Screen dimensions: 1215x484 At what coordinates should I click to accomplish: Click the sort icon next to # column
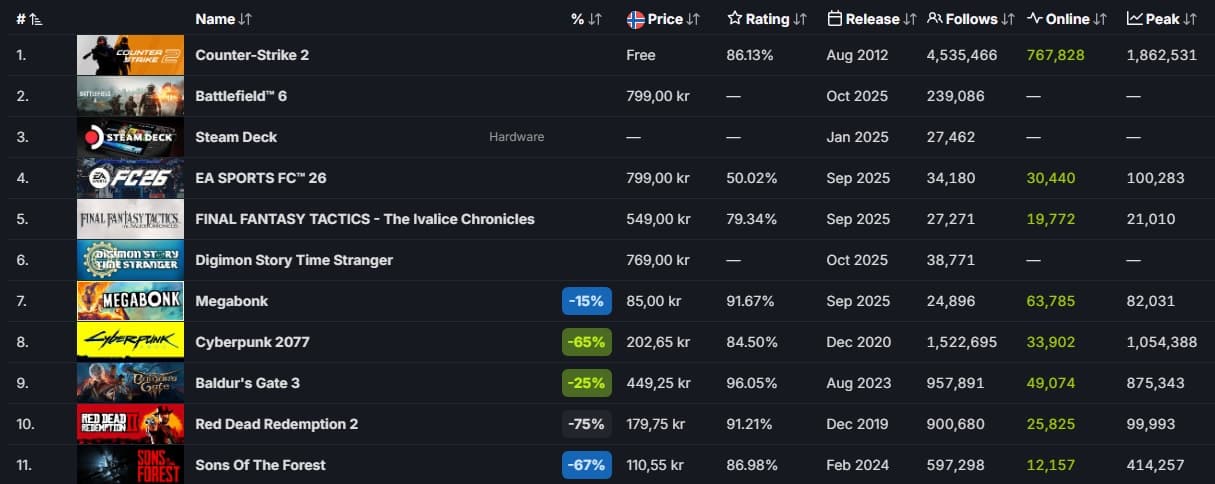(36, 19)
